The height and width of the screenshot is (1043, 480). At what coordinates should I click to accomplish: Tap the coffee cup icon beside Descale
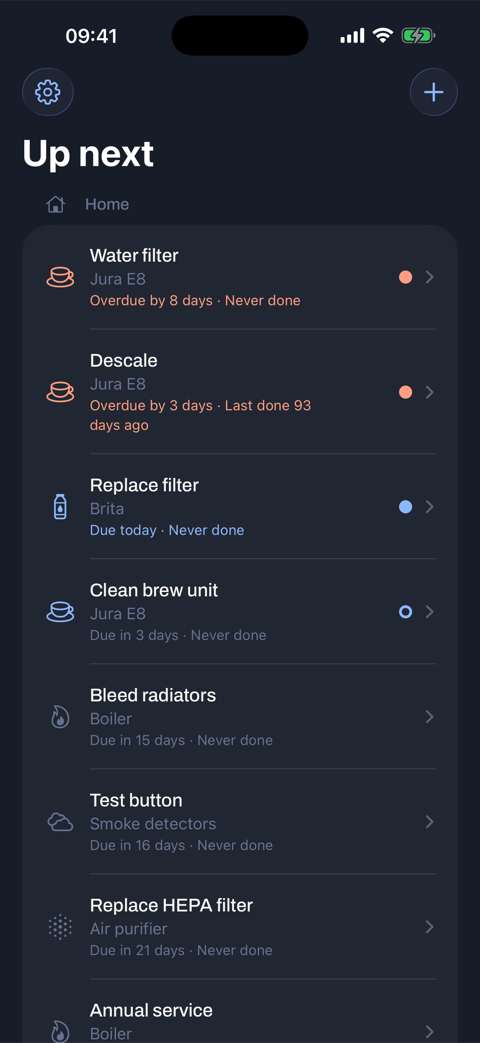[x=60, y=392]
